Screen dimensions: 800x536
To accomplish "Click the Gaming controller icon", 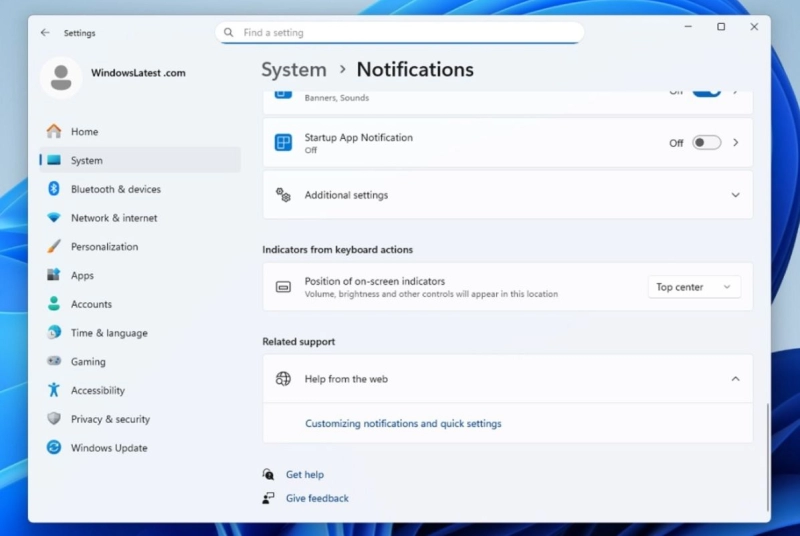I will (x=54, y=362).
